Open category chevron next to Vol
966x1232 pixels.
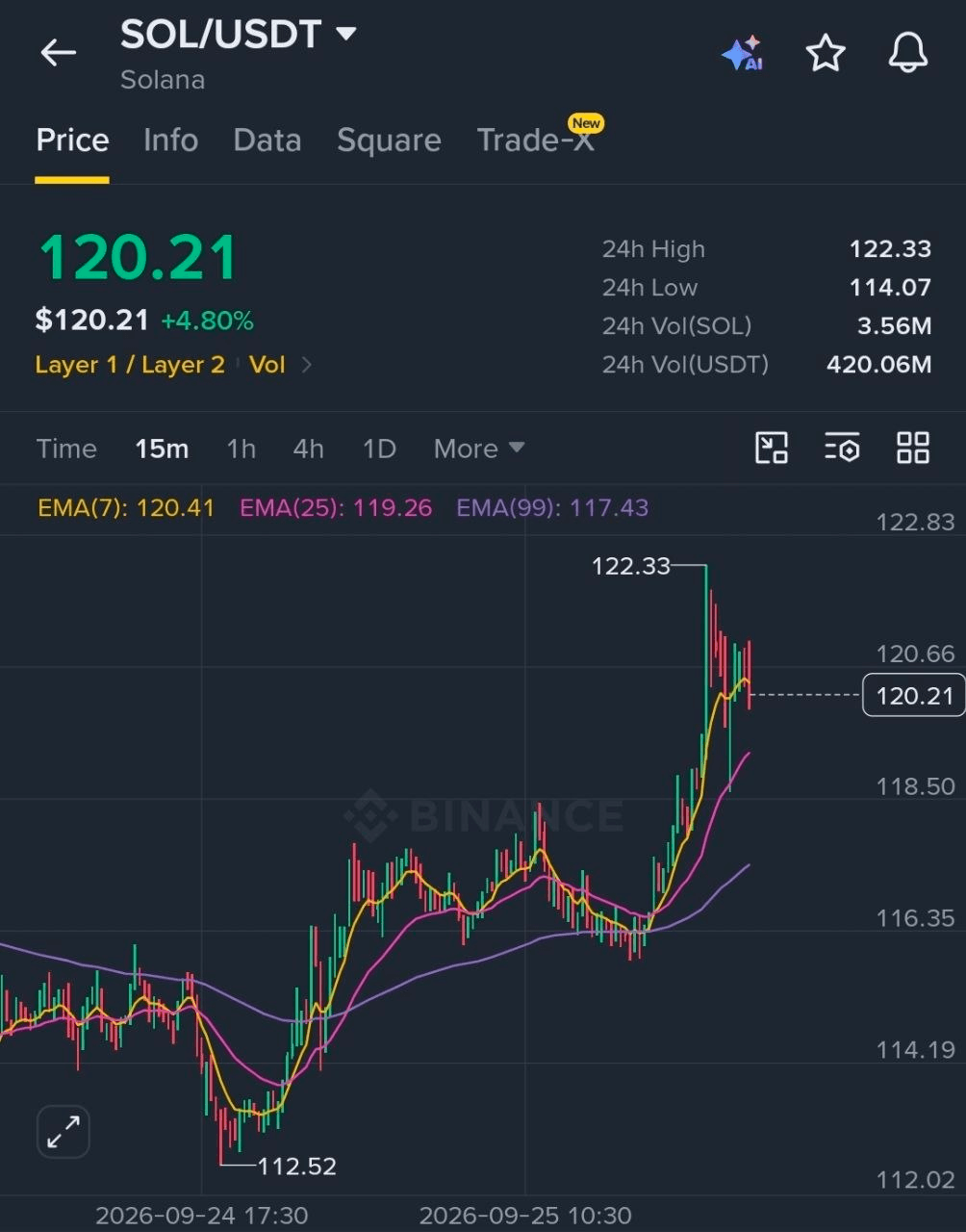(307, 365)
